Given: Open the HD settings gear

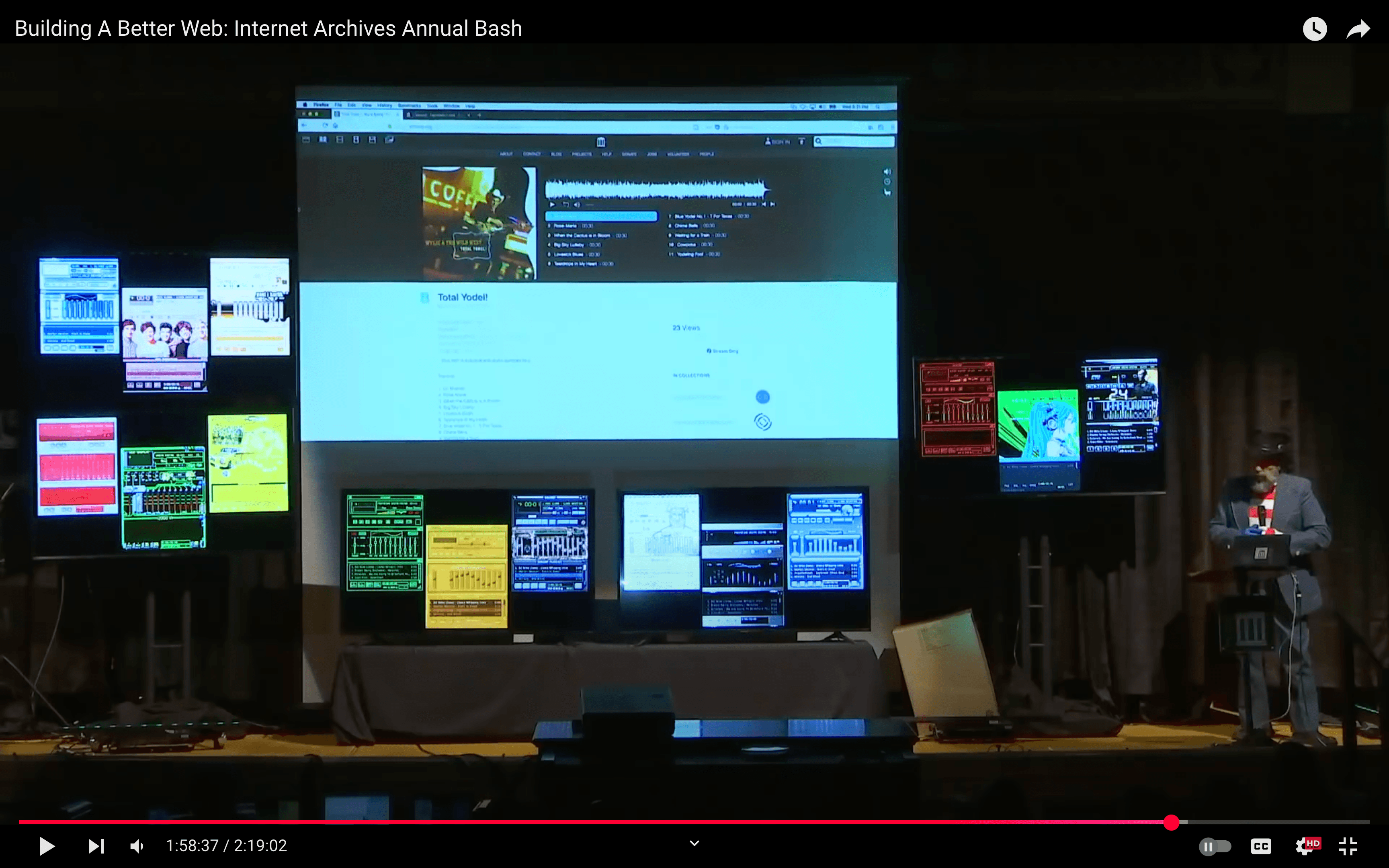Looking at the screenshot, I should click(1305, 845).
